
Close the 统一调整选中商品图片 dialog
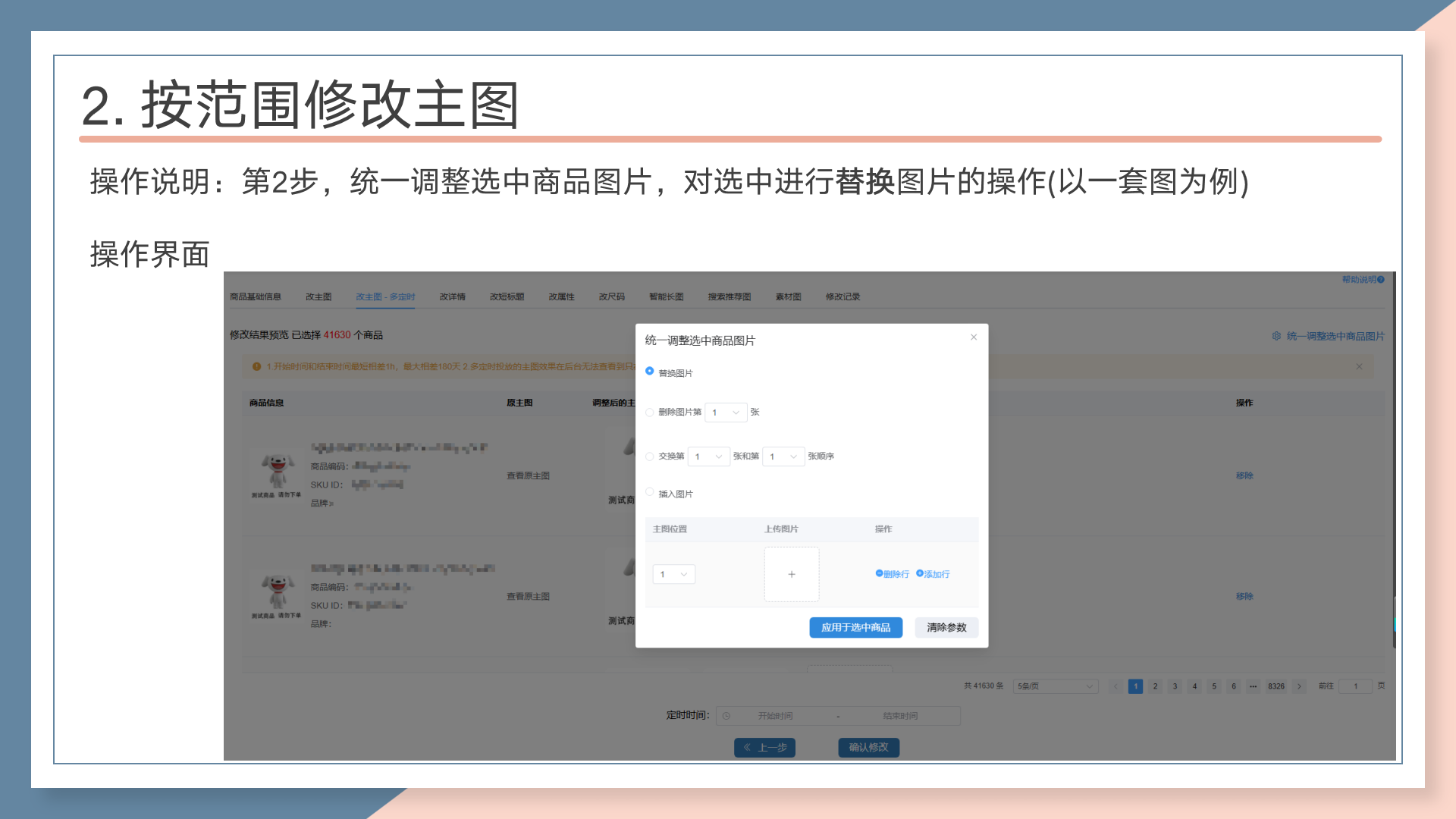(x=974, y=337)
